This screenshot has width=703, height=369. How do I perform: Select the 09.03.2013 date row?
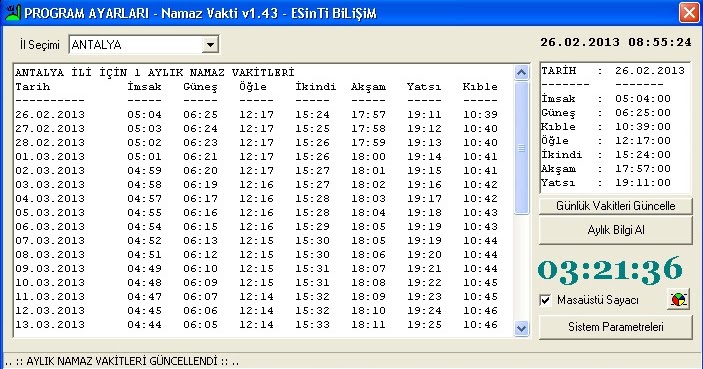tap(256, 269)
